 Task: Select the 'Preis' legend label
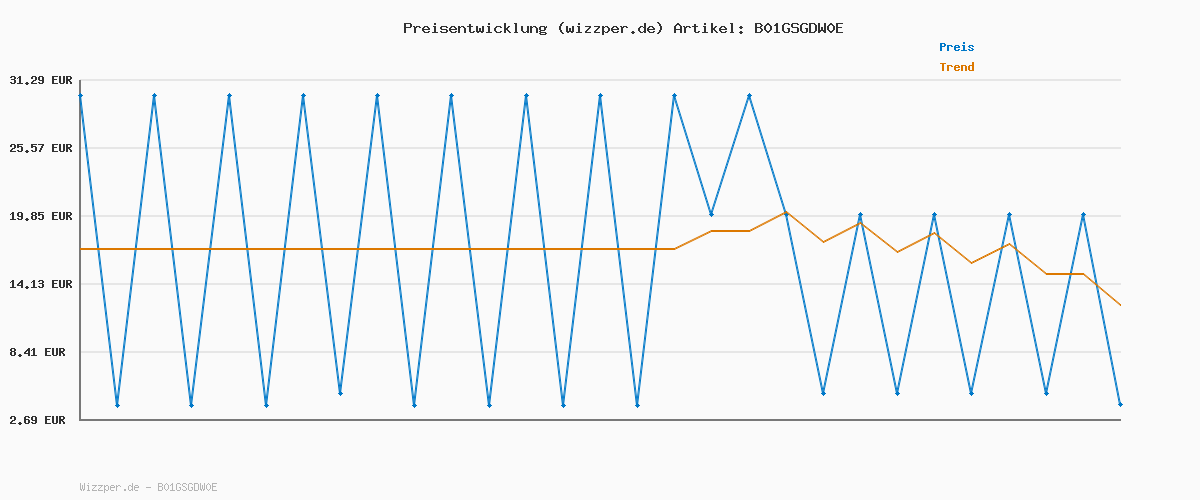click(x=956, y=47)
